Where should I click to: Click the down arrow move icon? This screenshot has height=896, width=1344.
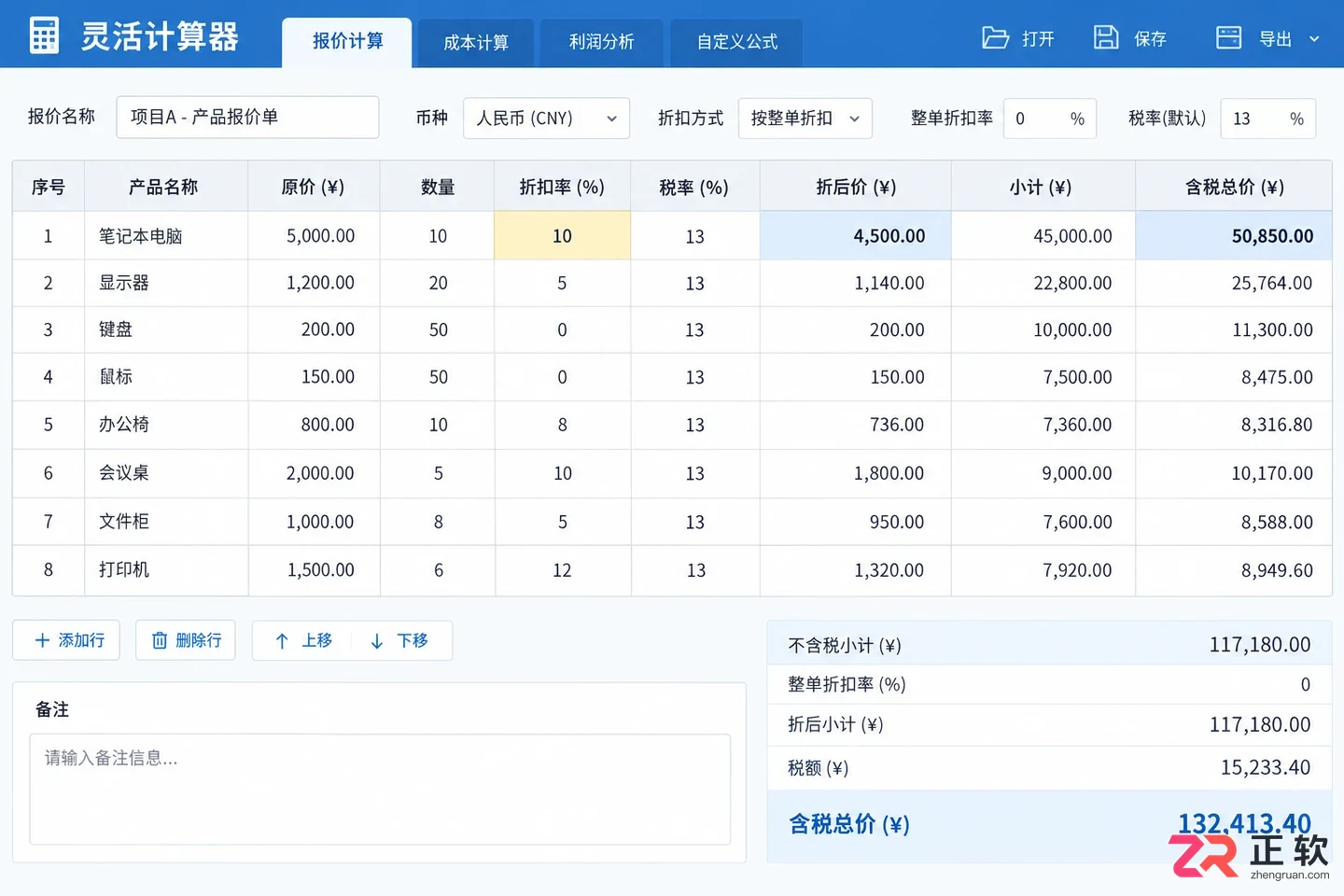click(x=377, y=640)
